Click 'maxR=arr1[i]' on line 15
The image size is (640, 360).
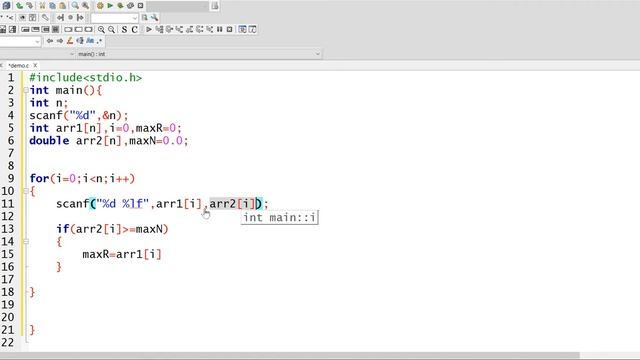click(x=122, y=254)
